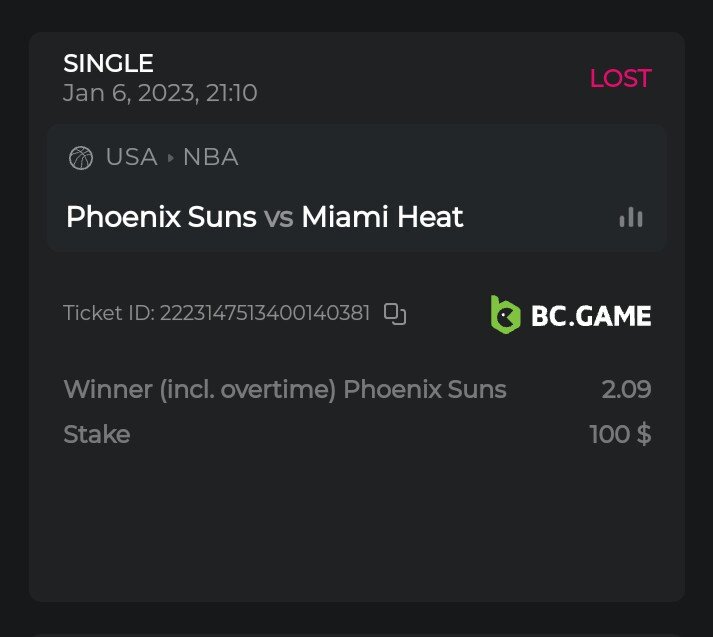Click the arrow between USA and NBA
The width and height of the screenshot is (713, 637).
170,158
